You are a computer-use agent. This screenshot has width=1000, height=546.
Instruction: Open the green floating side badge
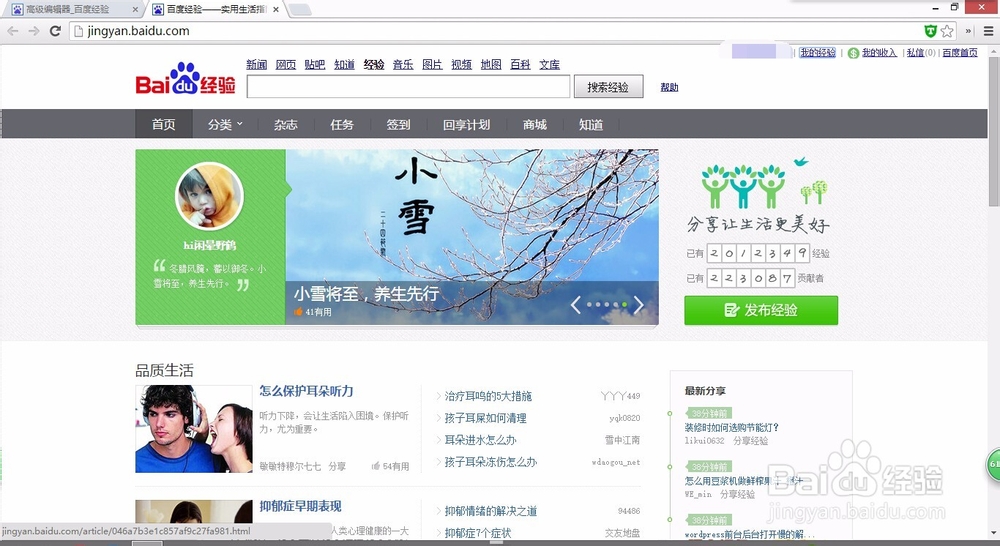coord(993,464)
